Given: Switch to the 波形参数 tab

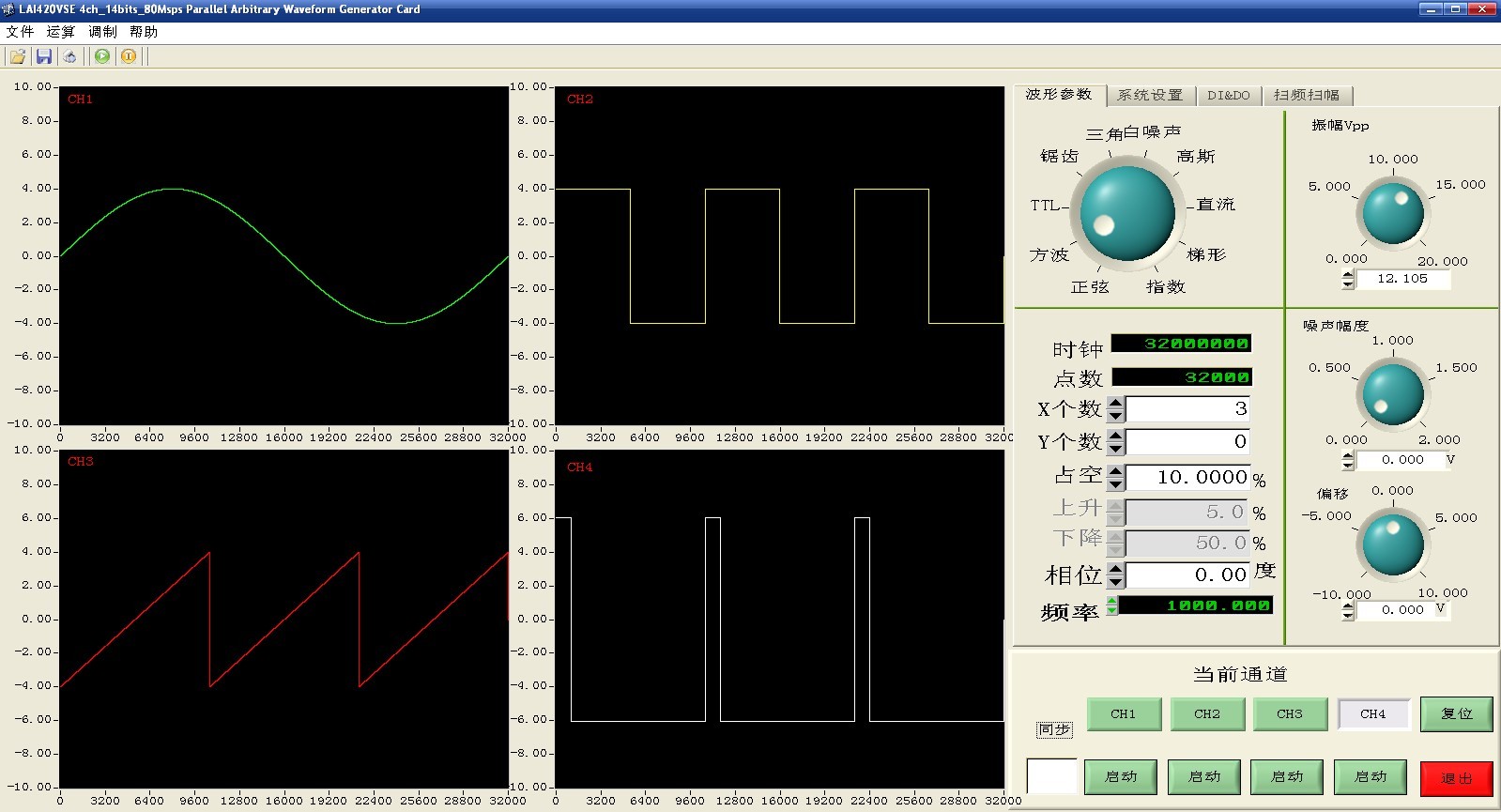Looking at the screenshot, I should click(1059, 95).
